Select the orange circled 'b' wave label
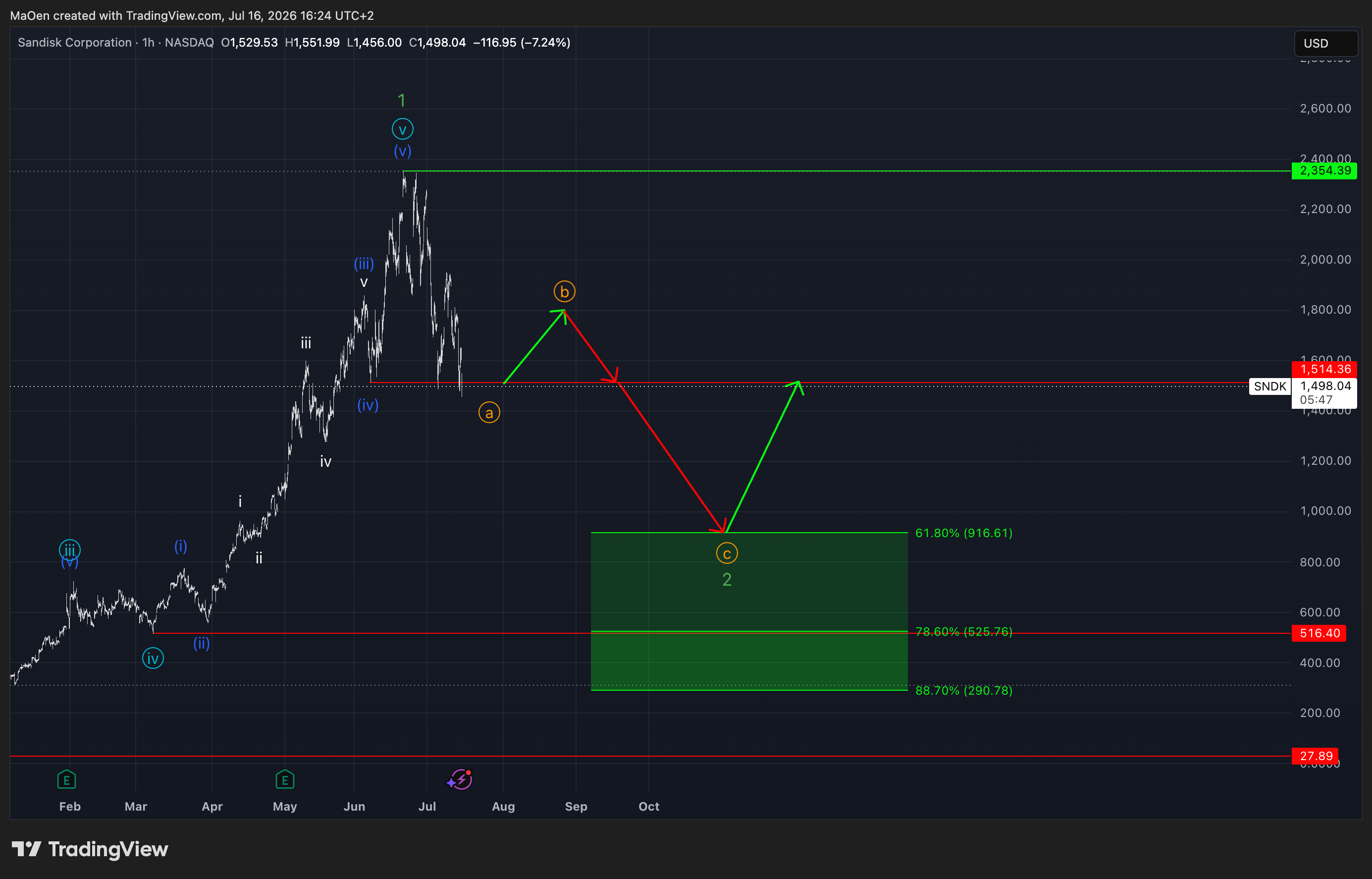Viewport: 1372px width, 879px height. [564, 292]
